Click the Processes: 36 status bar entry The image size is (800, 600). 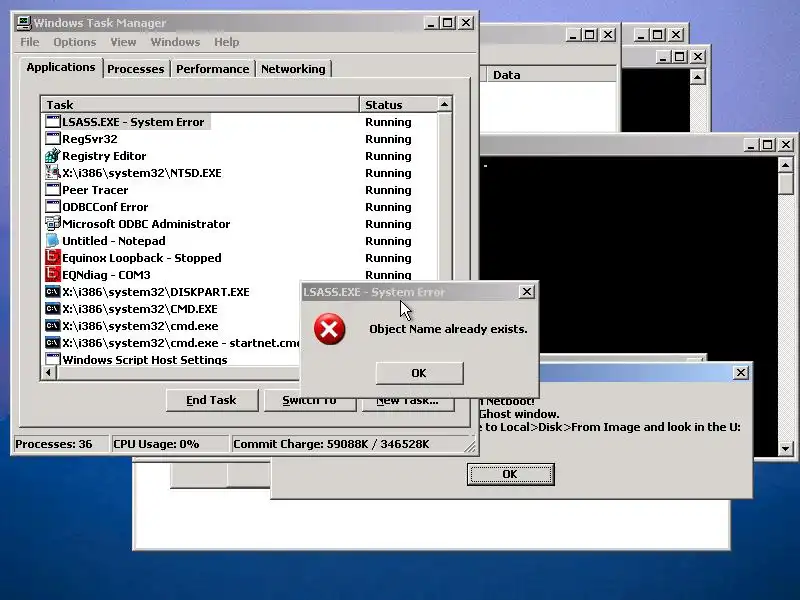pyautogui.click(x=60, y=444)
